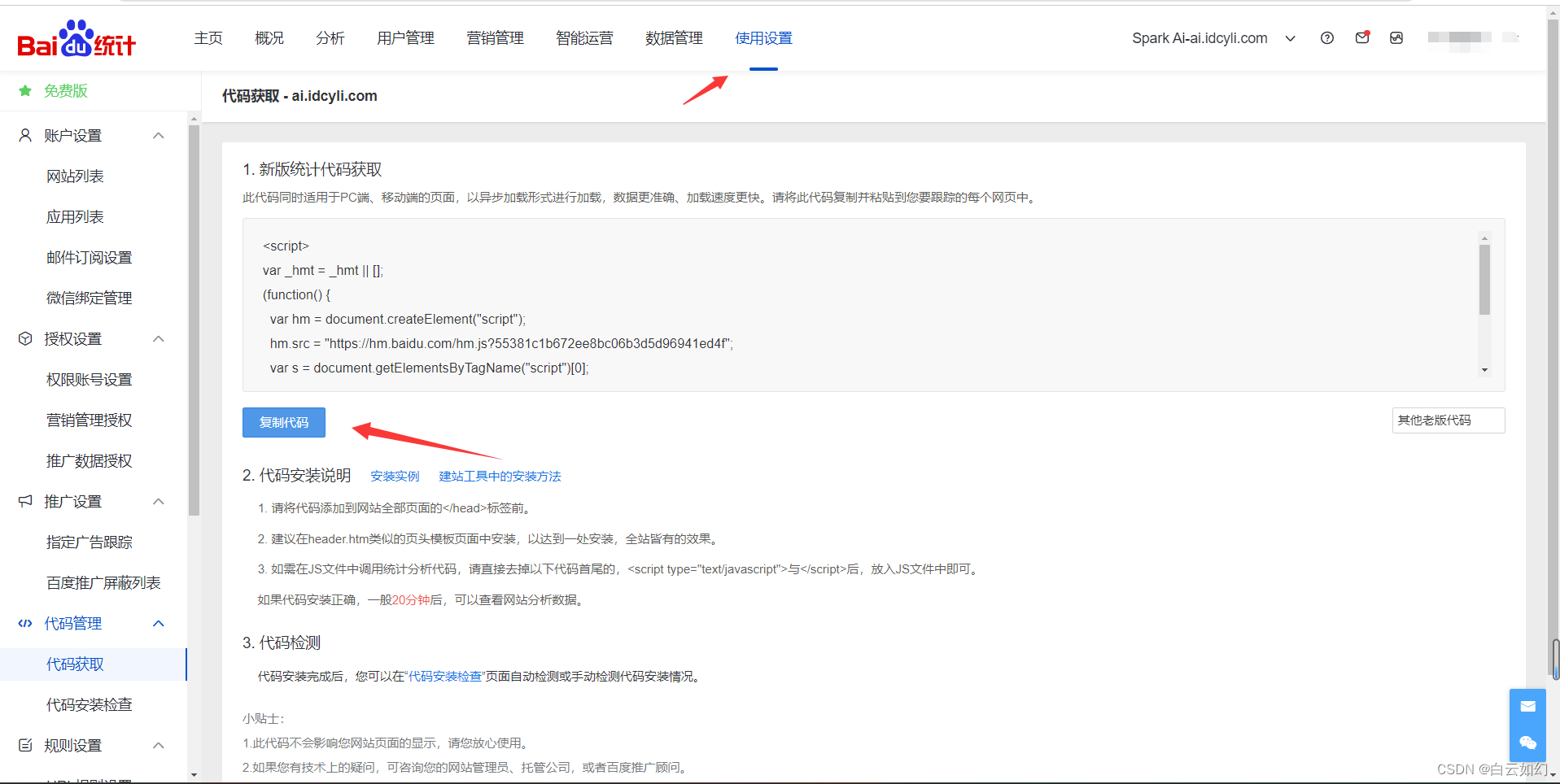Click the green star free version icon
Screen dimensions: 1560x784
tap(25, 91)
